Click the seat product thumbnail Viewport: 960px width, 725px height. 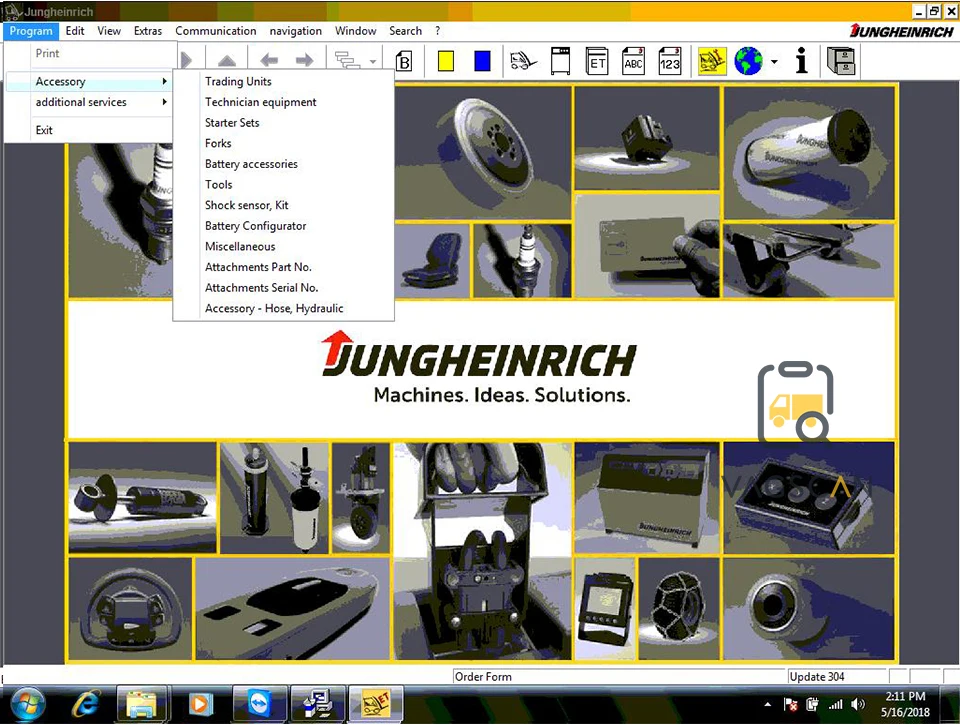[432, 261]
